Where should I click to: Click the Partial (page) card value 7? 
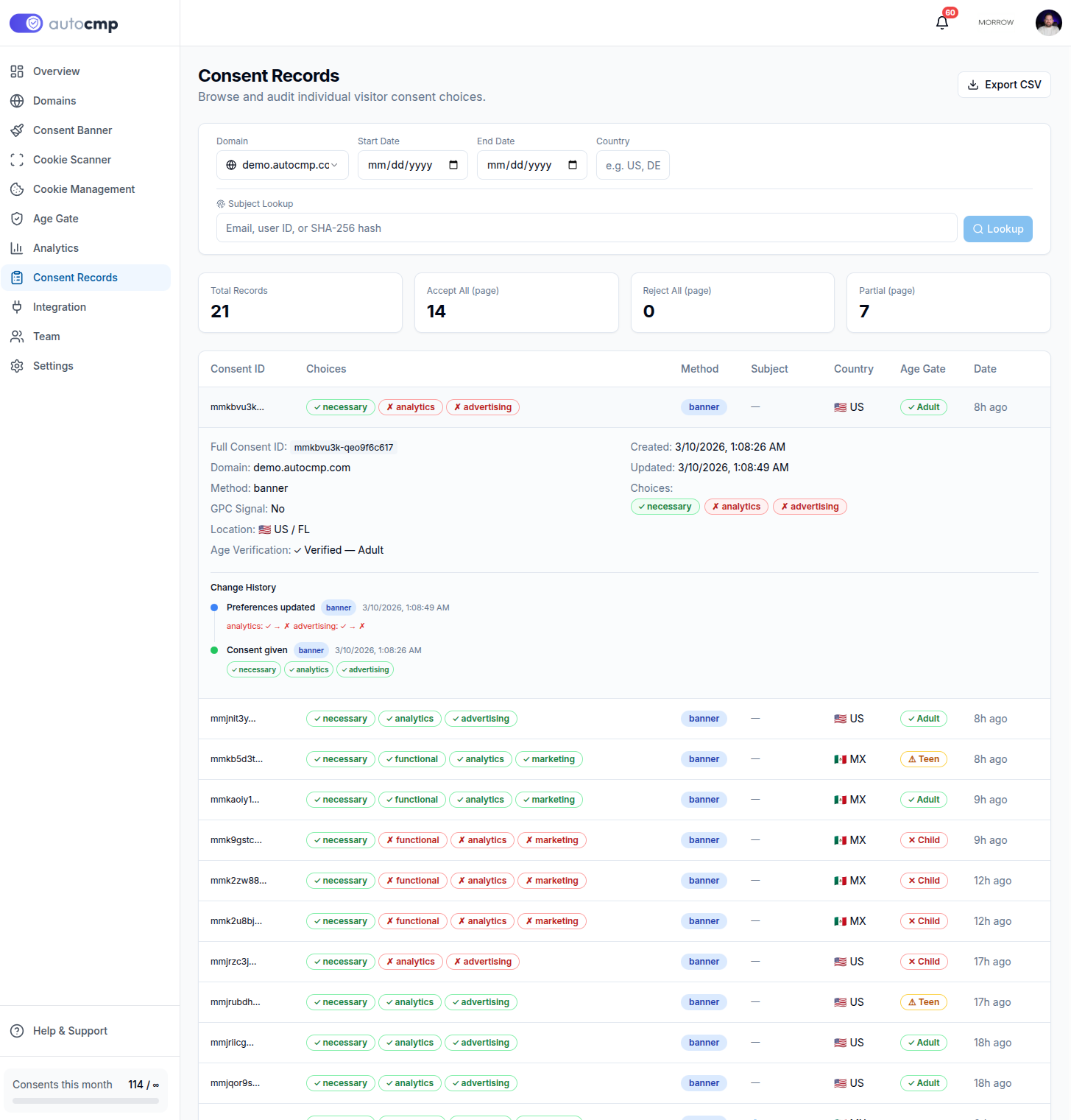(864, 311)
